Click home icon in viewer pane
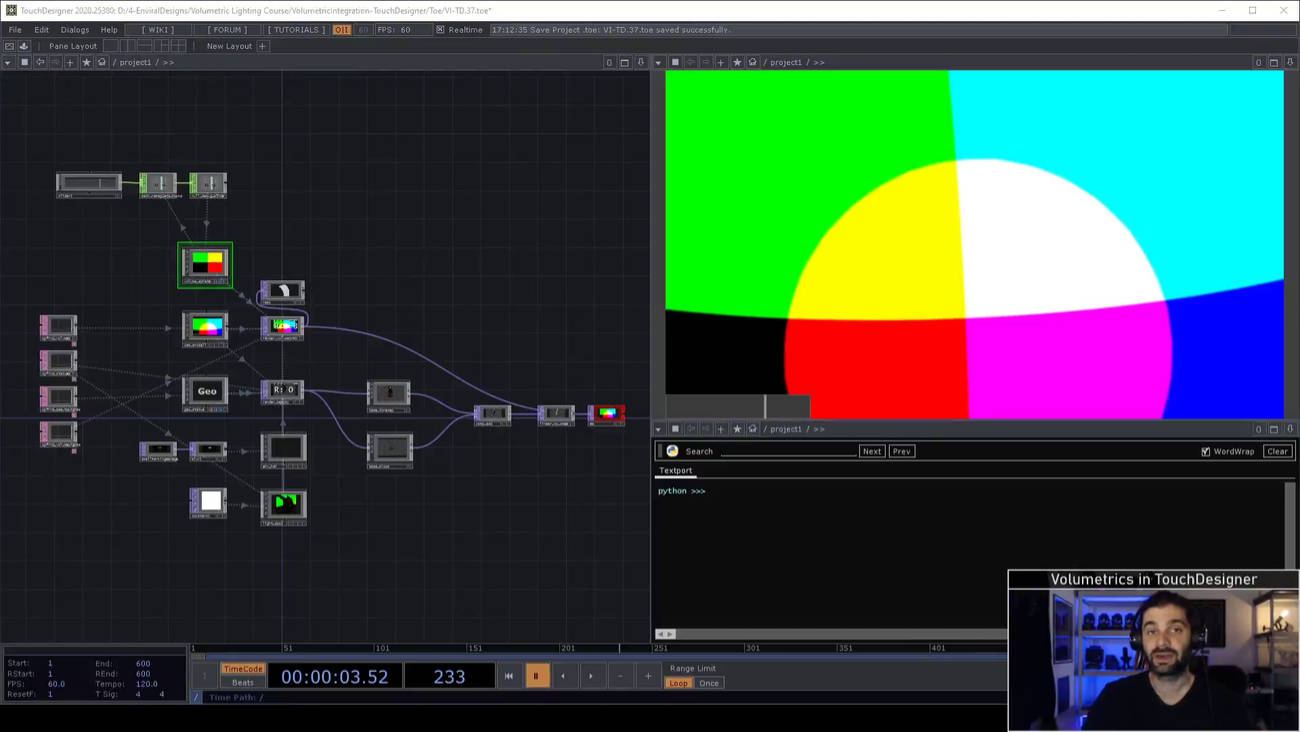The width and height of the screenshot is (1300, 732). pos(752,62)
